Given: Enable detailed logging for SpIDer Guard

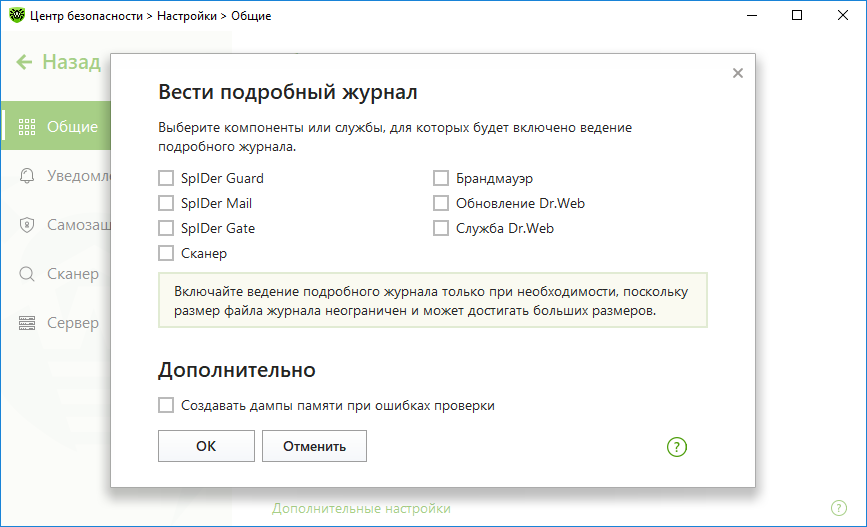Looking at the screenshot, I should click(x=166, y=178).
